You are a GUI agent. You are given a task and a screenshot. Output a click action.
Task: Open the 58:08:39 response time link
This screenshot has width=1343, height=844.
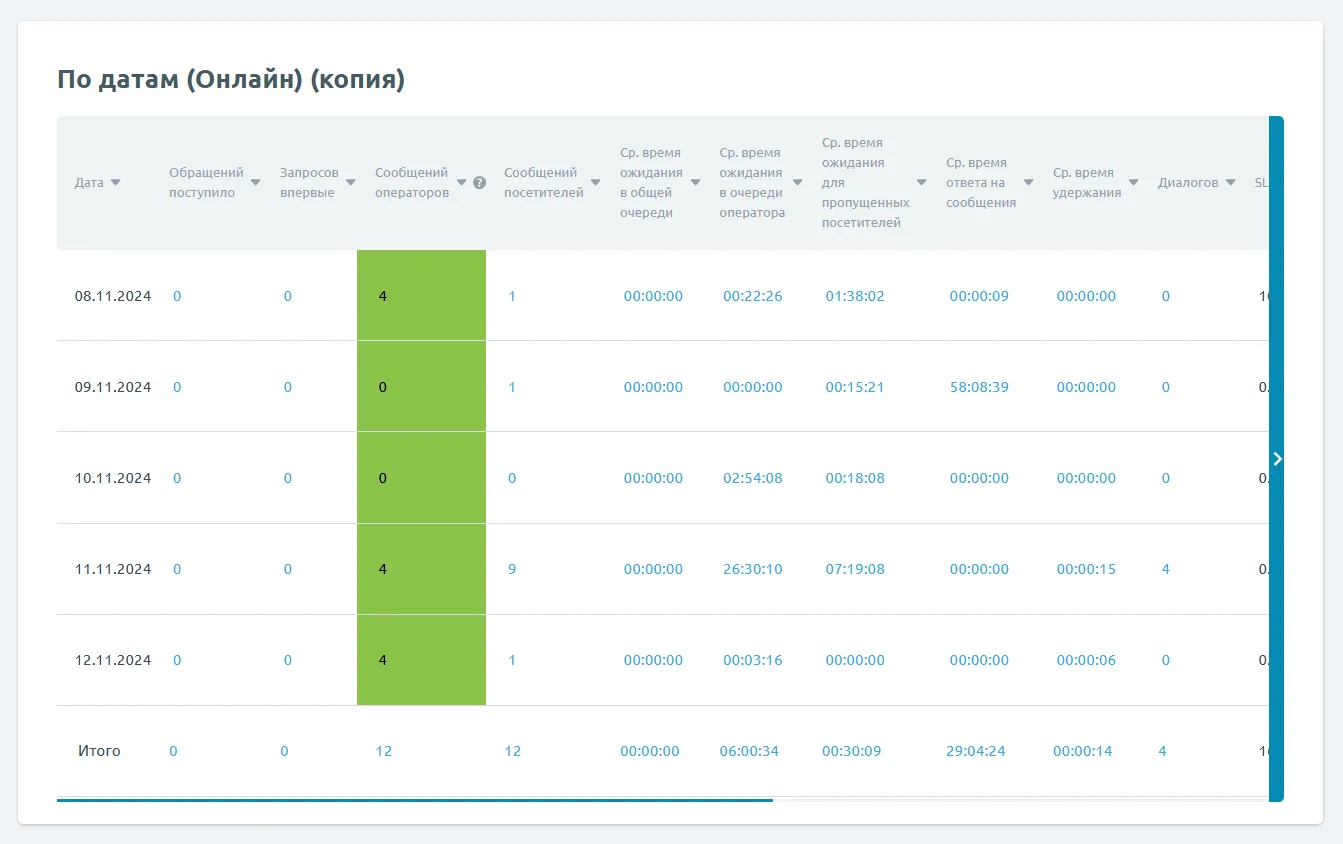[x=978, y=387]
